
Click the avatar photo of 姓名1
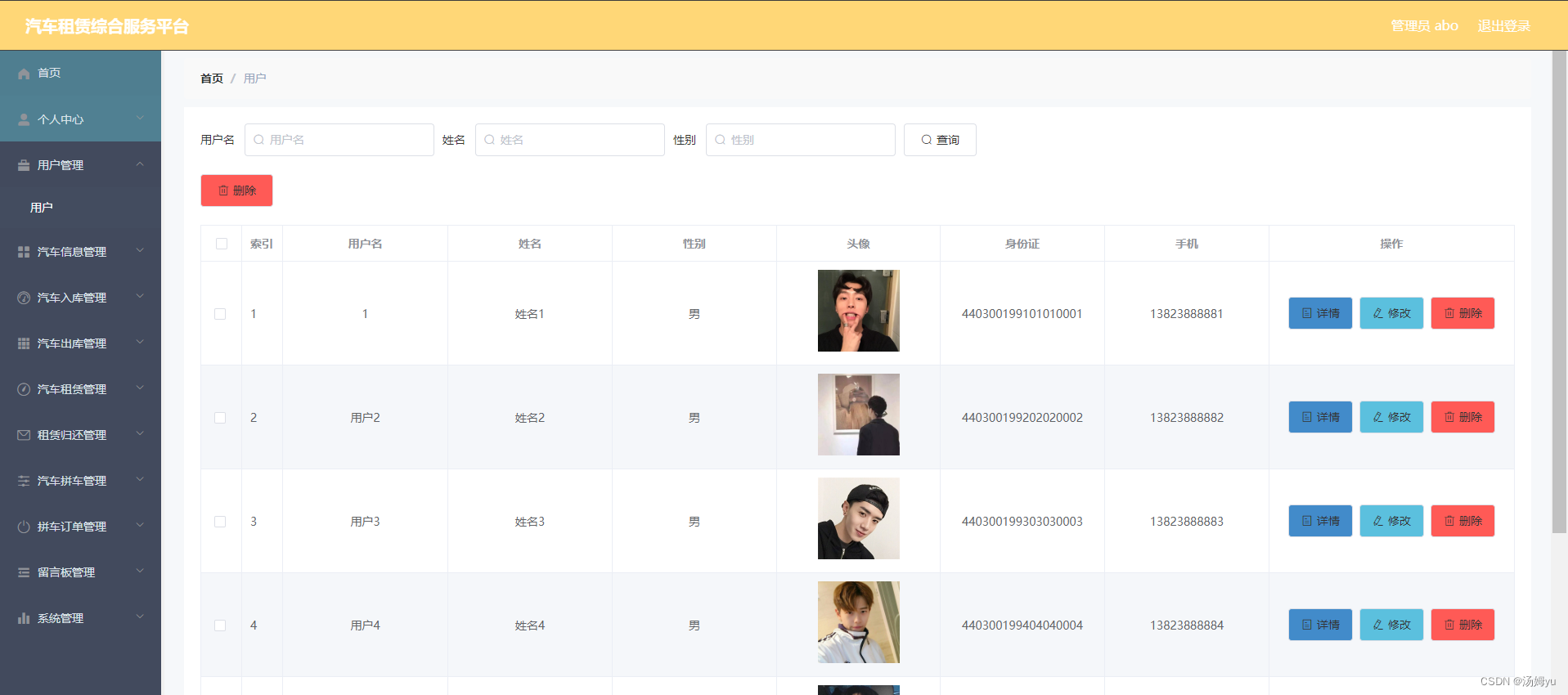pos(859,311)
